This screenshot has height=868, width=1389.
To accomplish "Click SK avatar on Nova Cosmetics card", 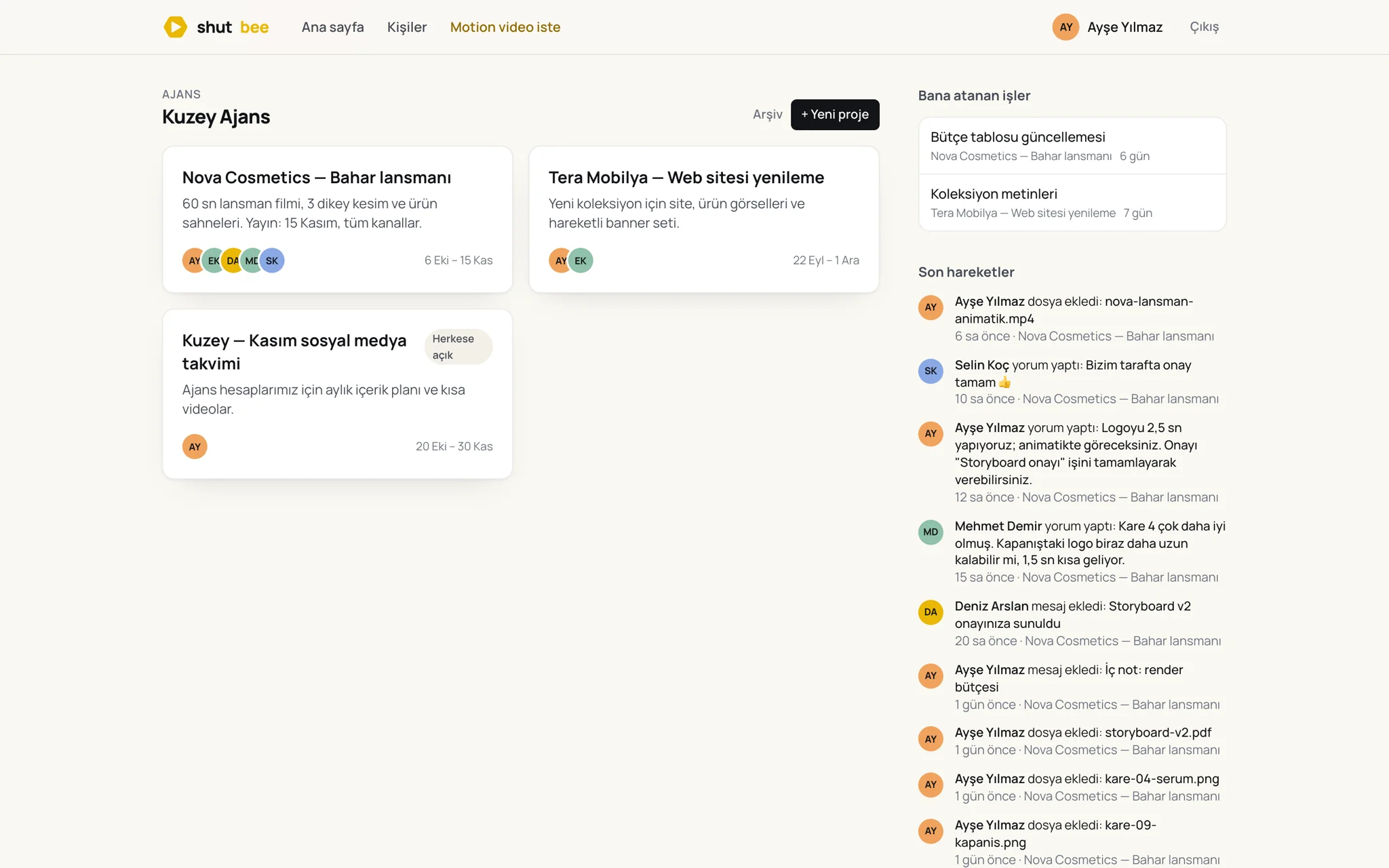I will 272,260.
